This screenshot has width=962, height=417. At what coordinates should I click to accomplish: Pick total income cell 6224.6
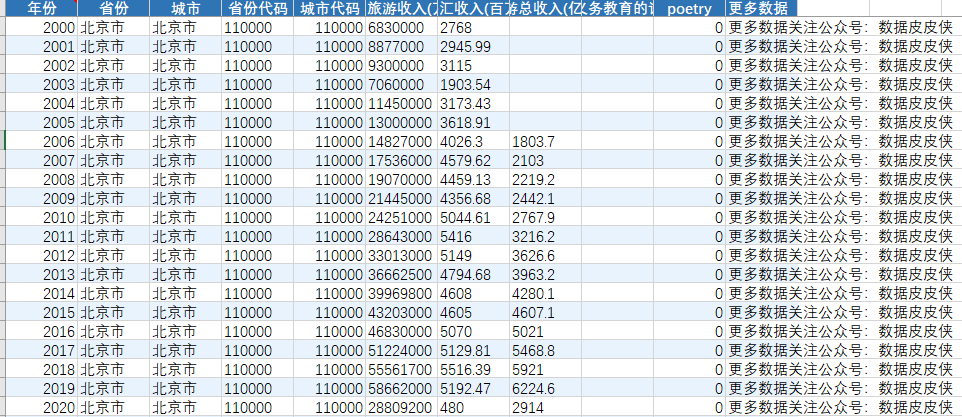click(545, 389)
